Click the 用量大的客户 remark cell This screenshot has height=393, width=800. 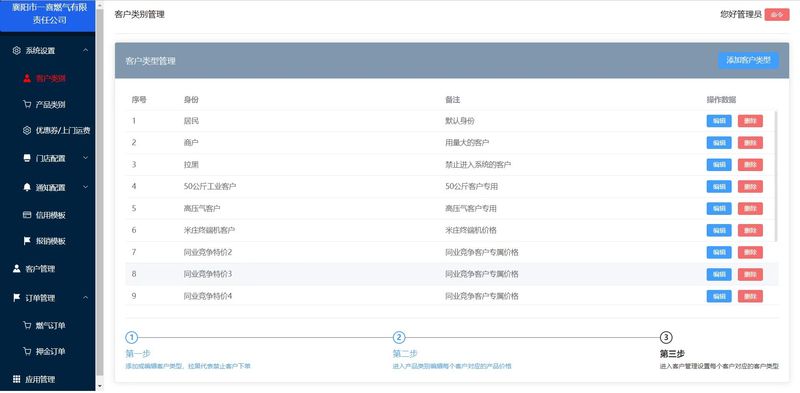467,143
